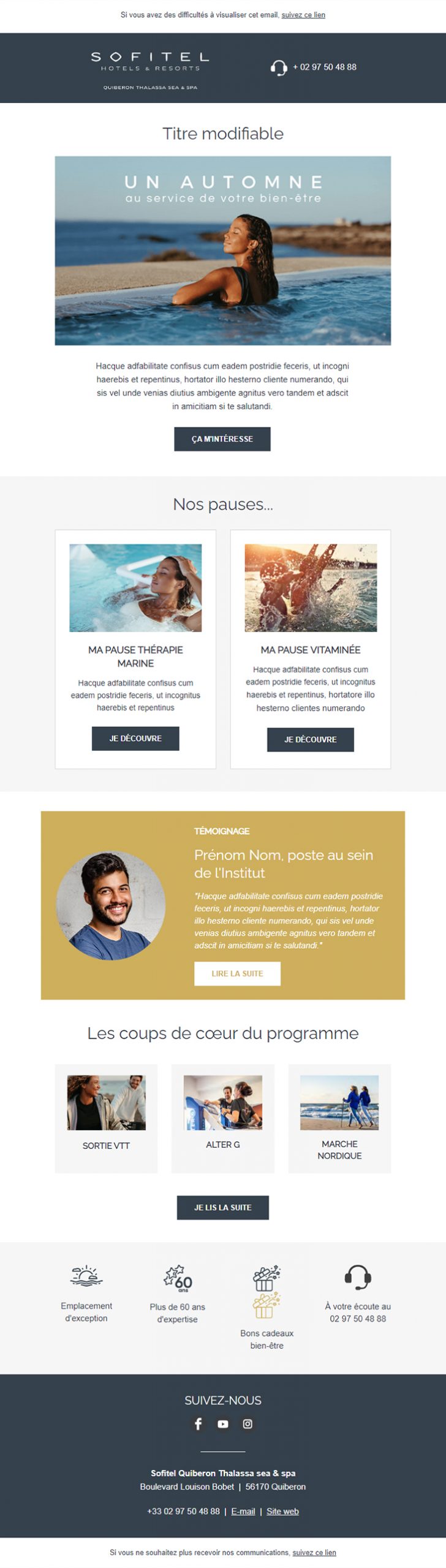Follow the top 'suivez ce lien' link
The height and width of the screenshot is (1568, 446).
tap(303, 15)
